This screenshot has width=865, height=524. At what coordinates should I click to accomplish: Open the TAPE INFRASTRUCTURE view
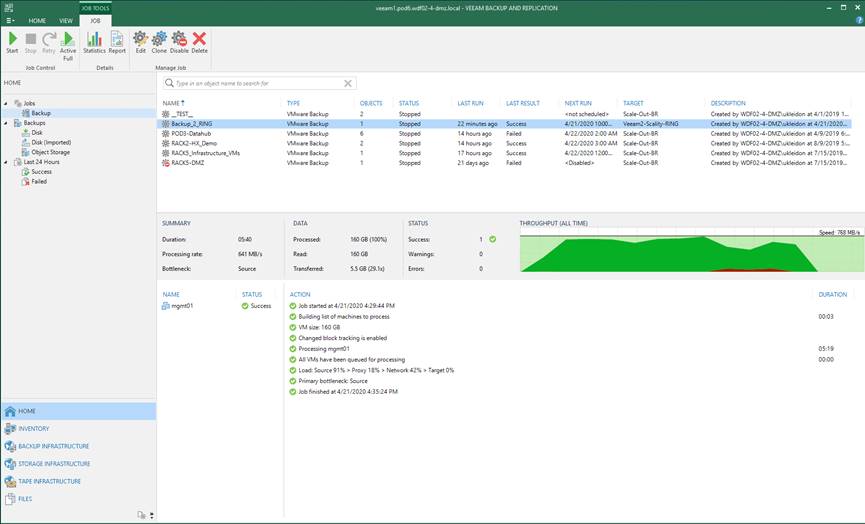tap(78, 482)
